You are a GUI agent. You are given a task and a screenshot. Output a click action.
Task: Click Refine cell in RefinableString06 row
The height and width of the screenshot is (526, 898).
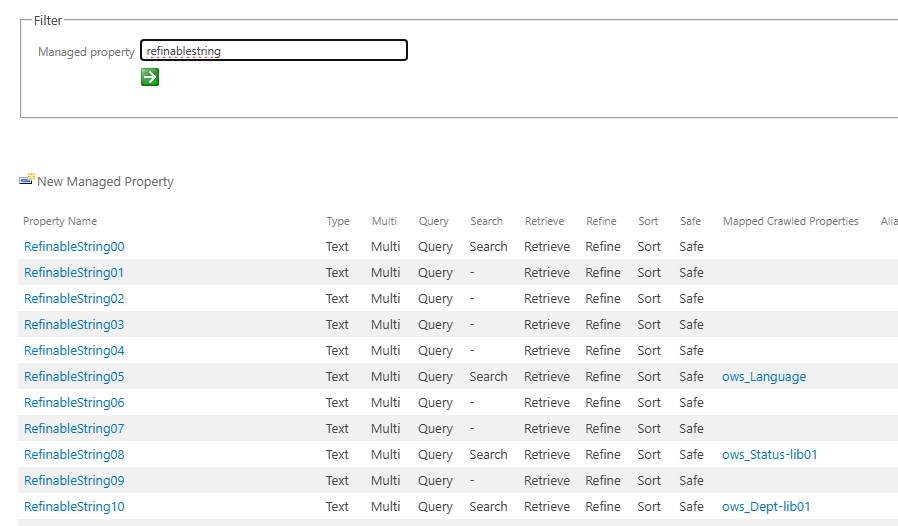click(603, 402)
